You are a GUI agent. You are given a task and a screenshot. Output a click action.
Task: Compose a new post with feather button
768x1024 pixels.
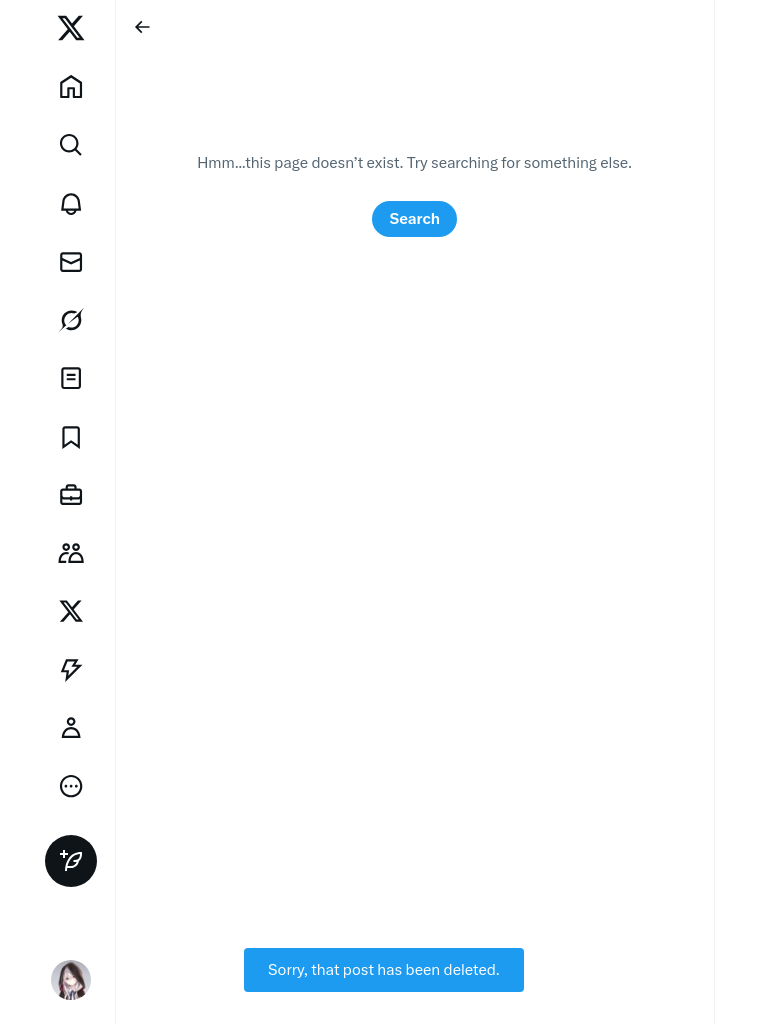coord(71,861)
